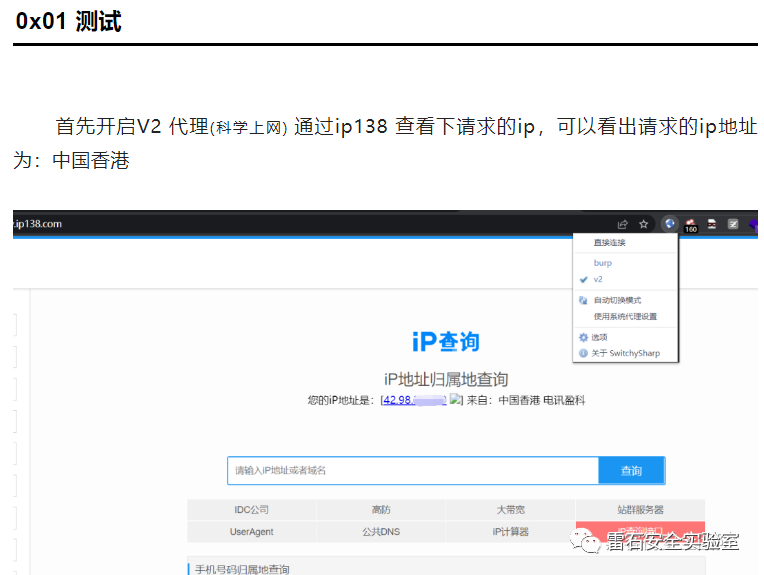This screenshot has width=764, height=575.
Task: Open the UserAgent tool link
Action: click(x=251, y=532)
